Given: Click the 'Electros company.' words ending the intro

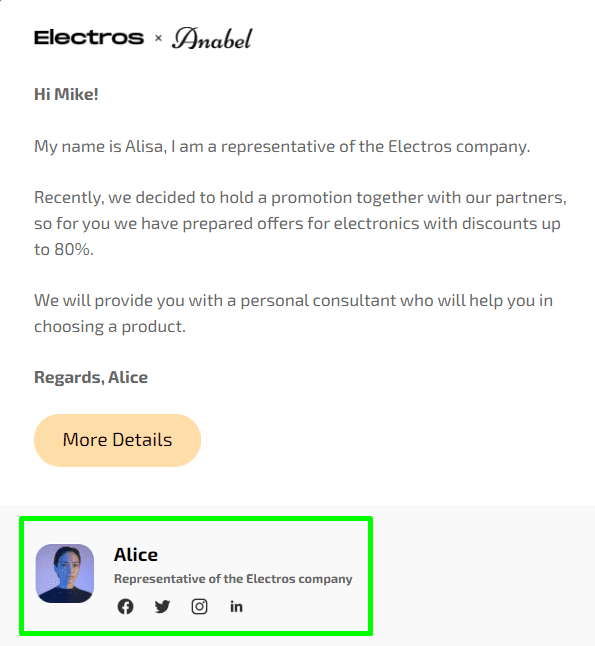Looking at the screenshot, I should [459, 146].
